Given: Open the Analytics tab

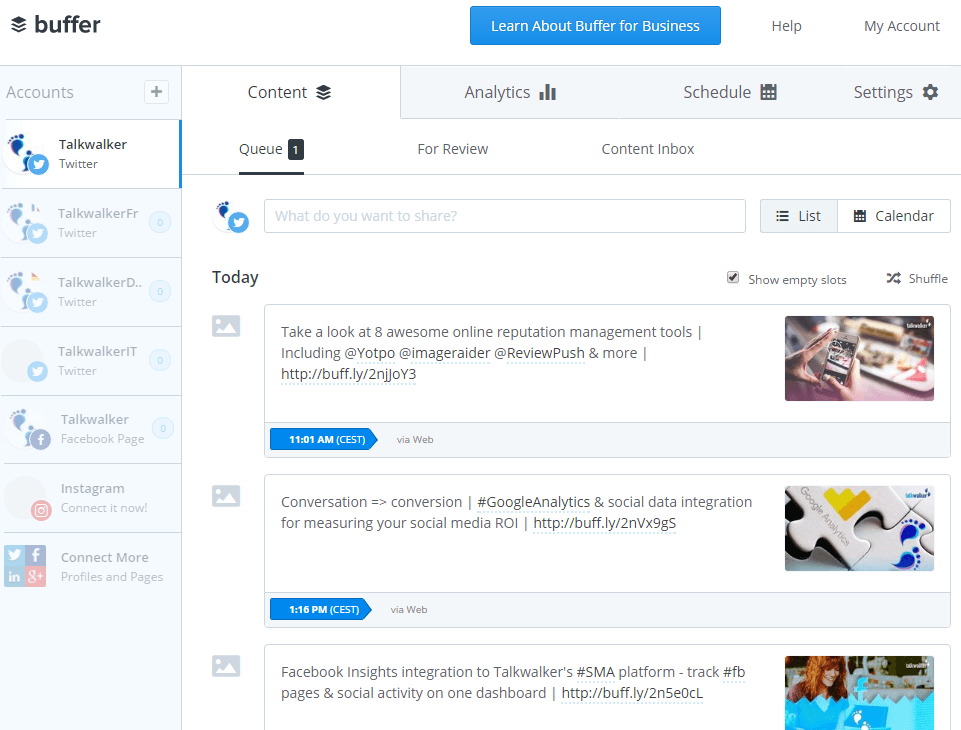Looking at the screenshot, I should pos(509,92).
